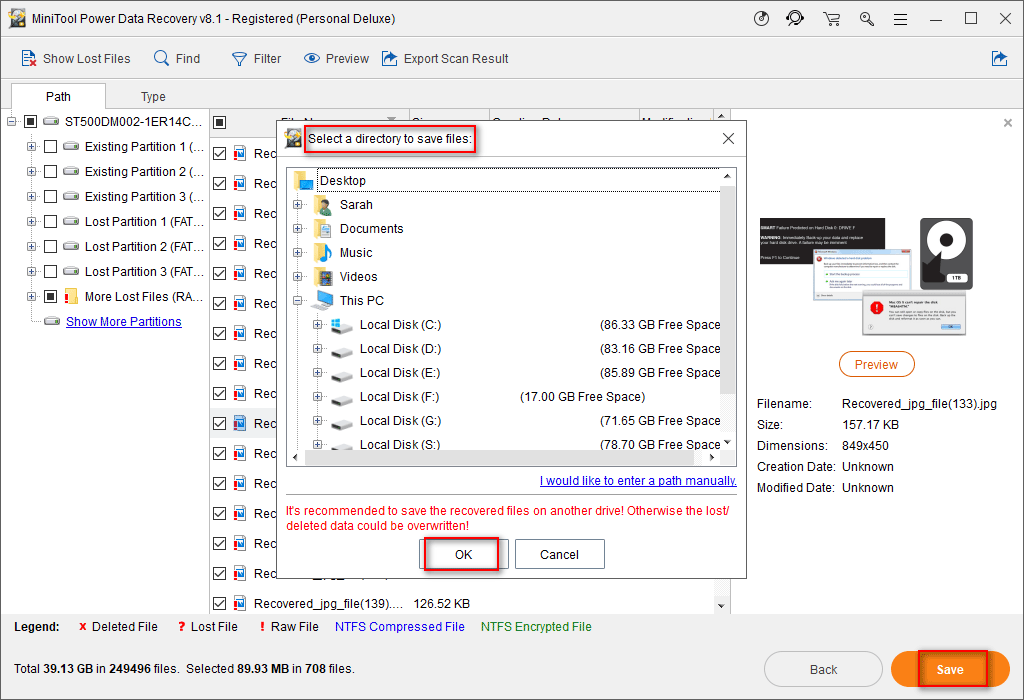Click OK to confirm save directory

pyautogui.click(x=463, y=554)
